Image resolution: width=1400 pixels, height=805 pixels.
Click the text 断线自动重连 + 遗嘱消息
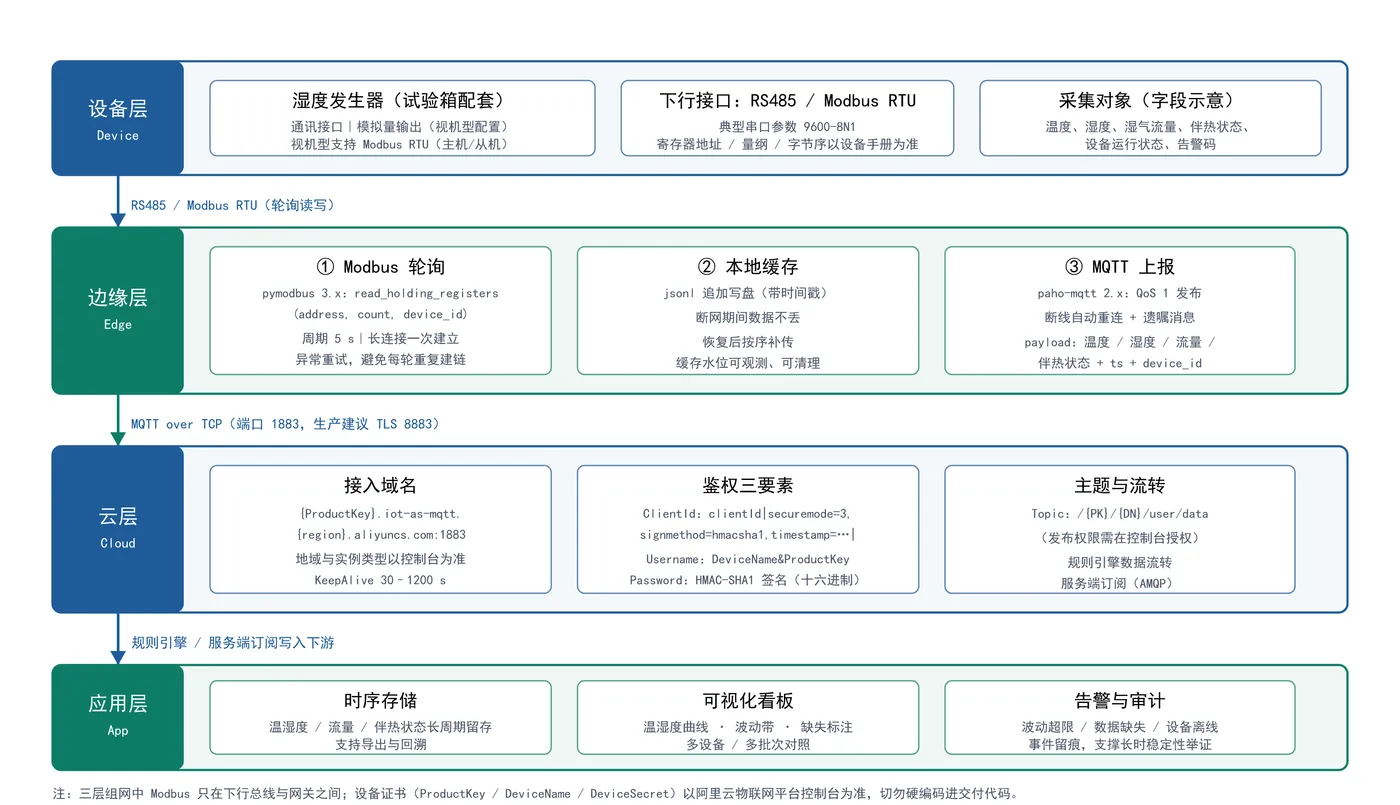click(x=1120, y=317)
